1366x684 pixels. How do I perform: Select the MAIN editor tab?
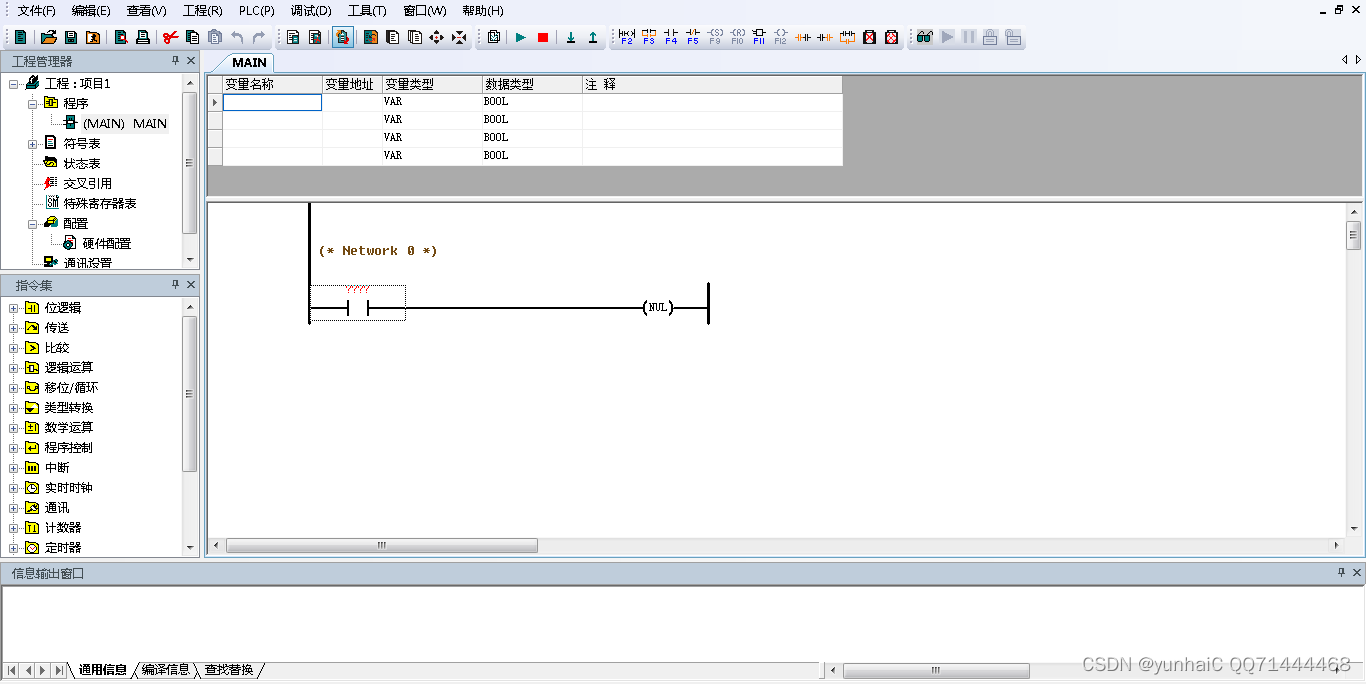click(x=249, y=63)
